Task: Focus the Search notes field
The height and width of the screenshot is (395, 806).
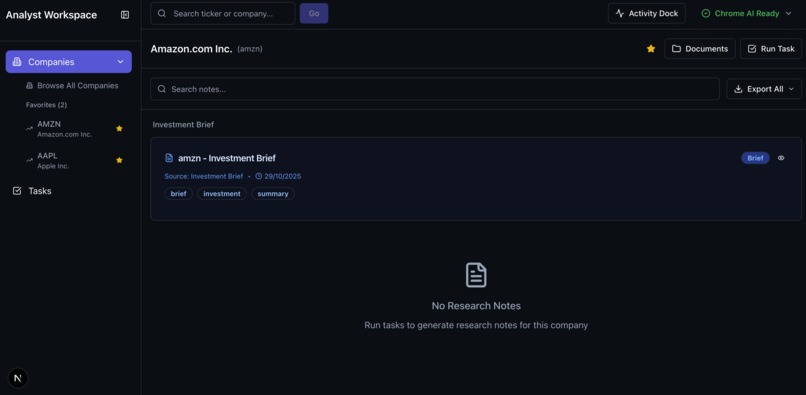Action: coord(435,89)
